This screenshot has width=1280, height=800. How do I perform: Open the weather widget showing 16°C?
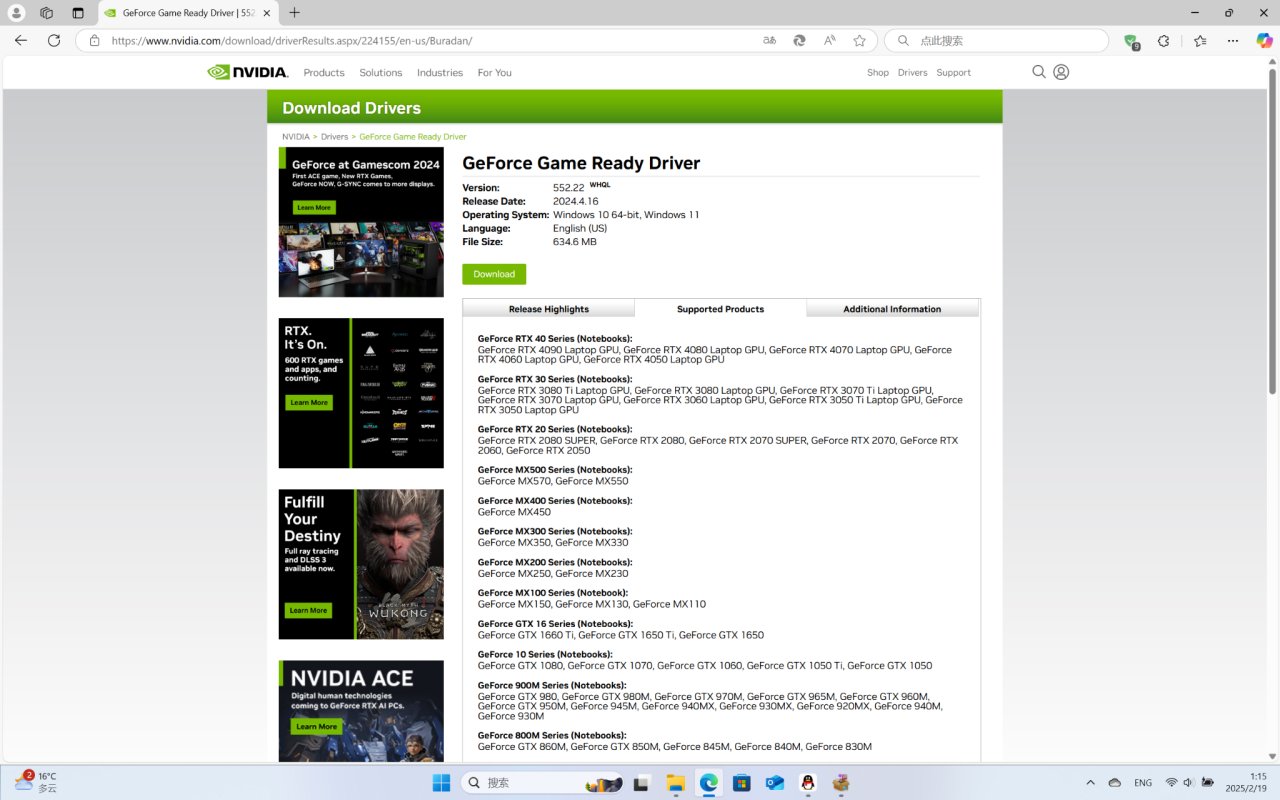point(36,781)
